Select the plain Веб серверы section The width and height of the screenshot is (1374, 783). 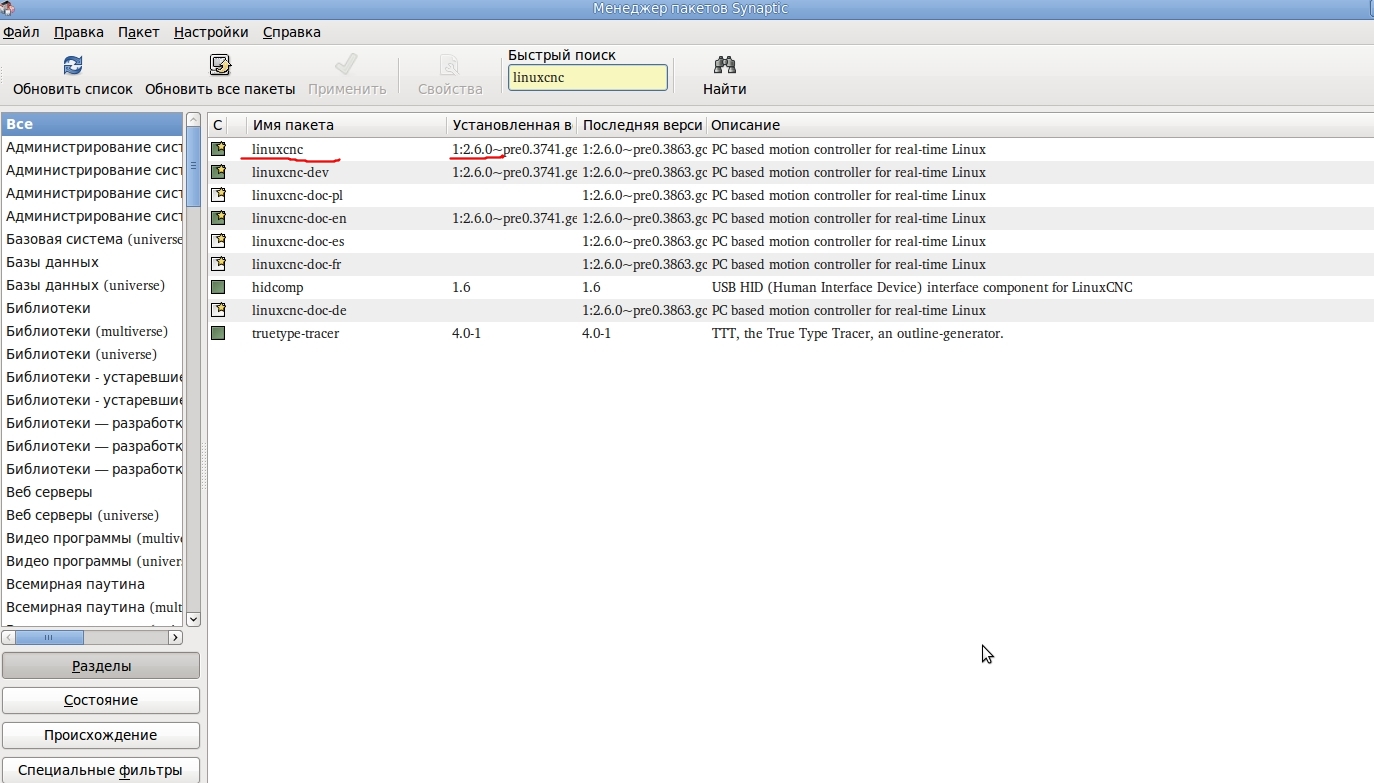click(92, 492)
